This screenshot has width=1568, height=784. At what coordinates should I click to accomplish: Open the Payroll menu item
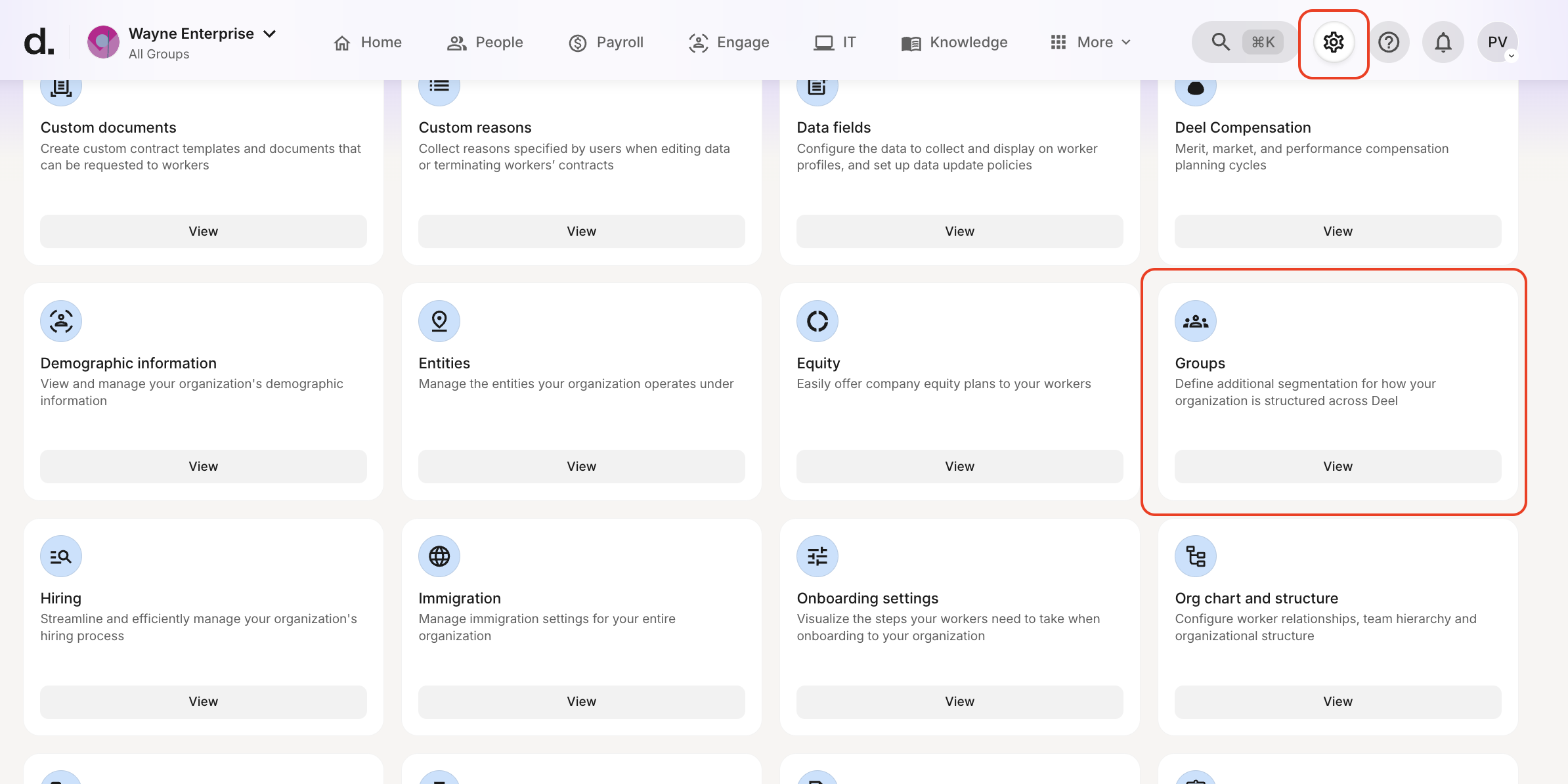606,43
